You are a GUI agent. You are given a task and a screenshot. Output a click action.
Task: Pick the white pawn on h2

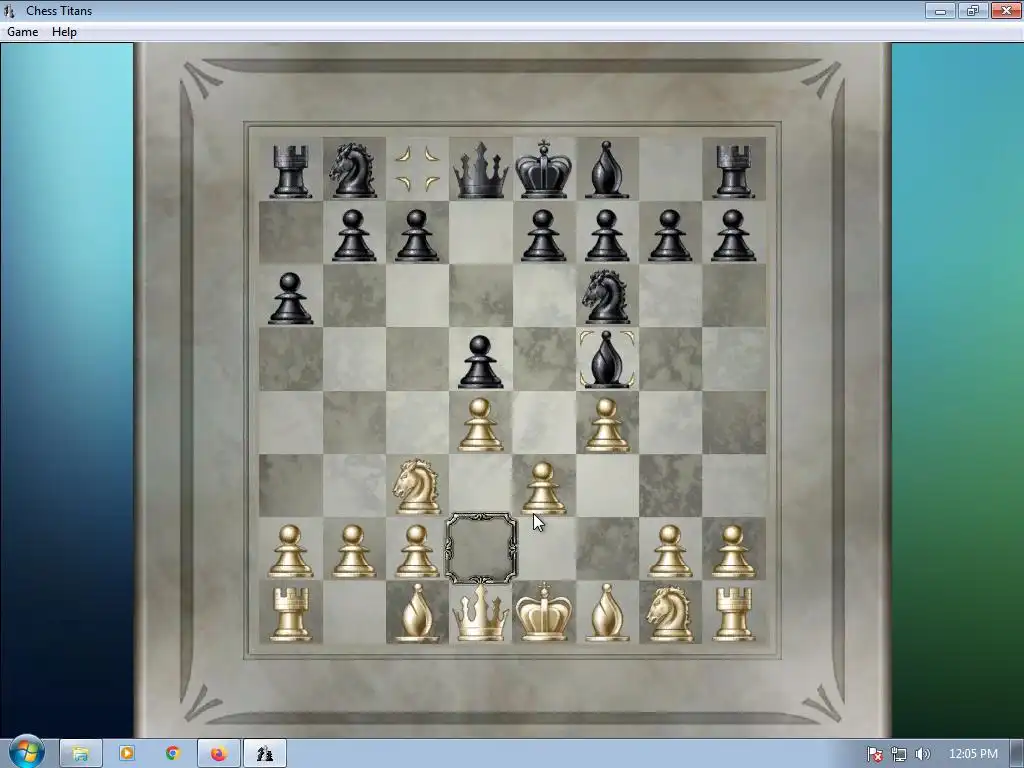coord(734,552)
